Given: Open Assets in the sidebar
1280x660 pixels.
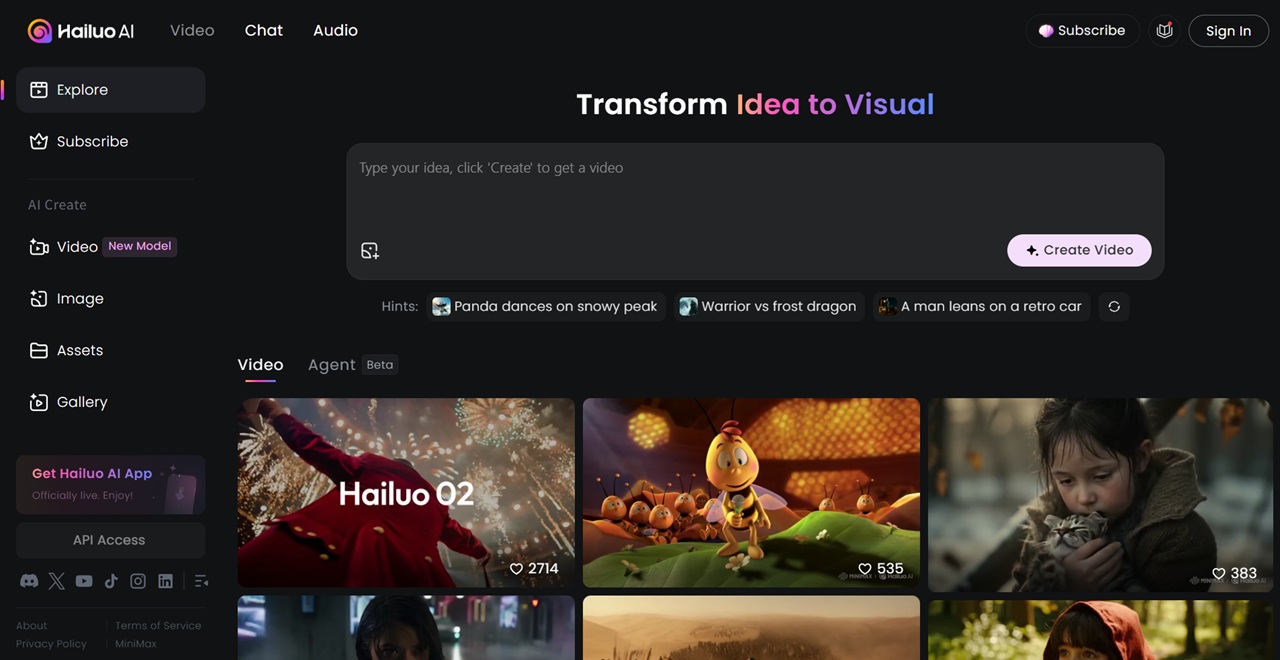Looking at the screenshot, I should tap(111, 351).
